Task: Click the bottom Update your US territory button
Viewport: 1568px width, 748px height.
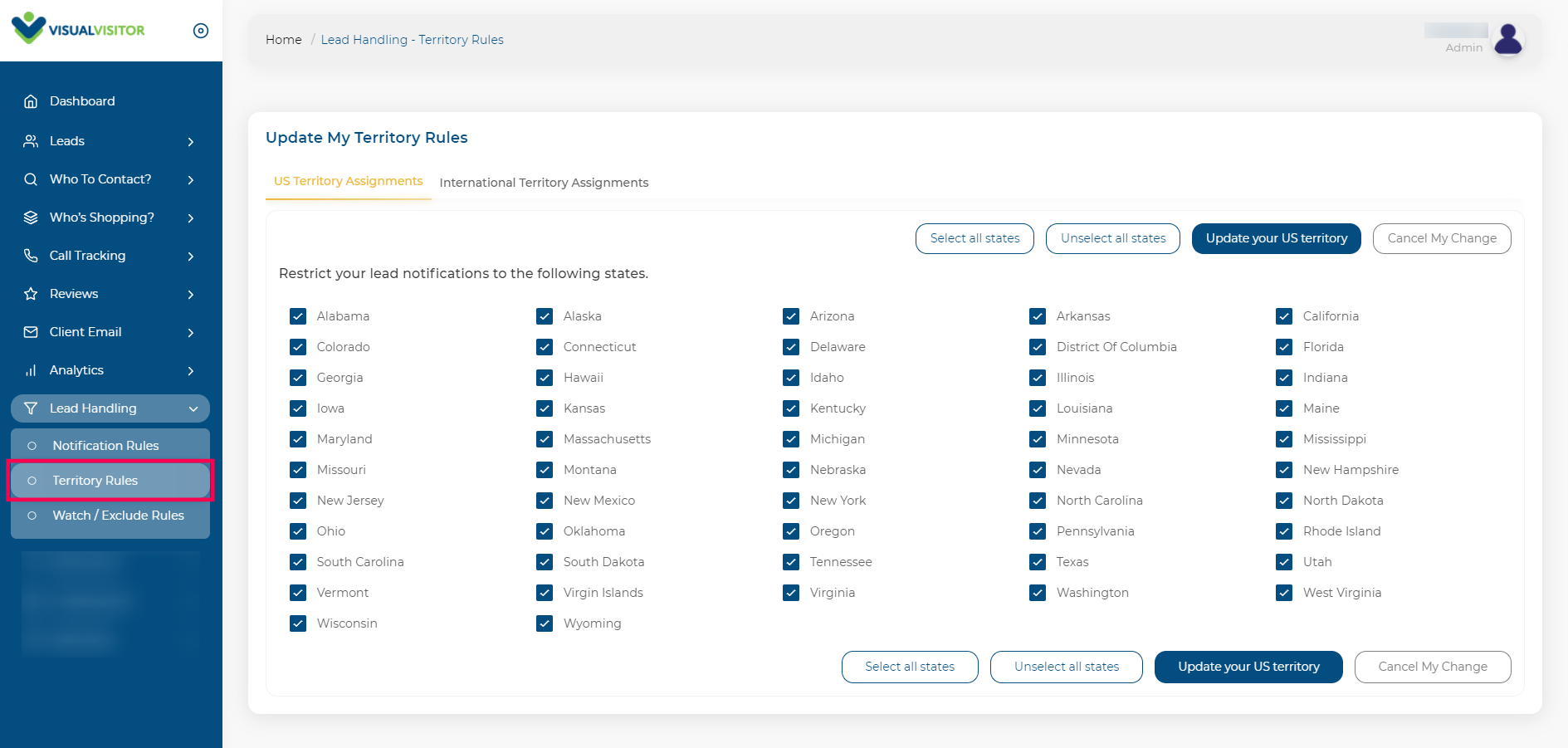Action: 1248,667
